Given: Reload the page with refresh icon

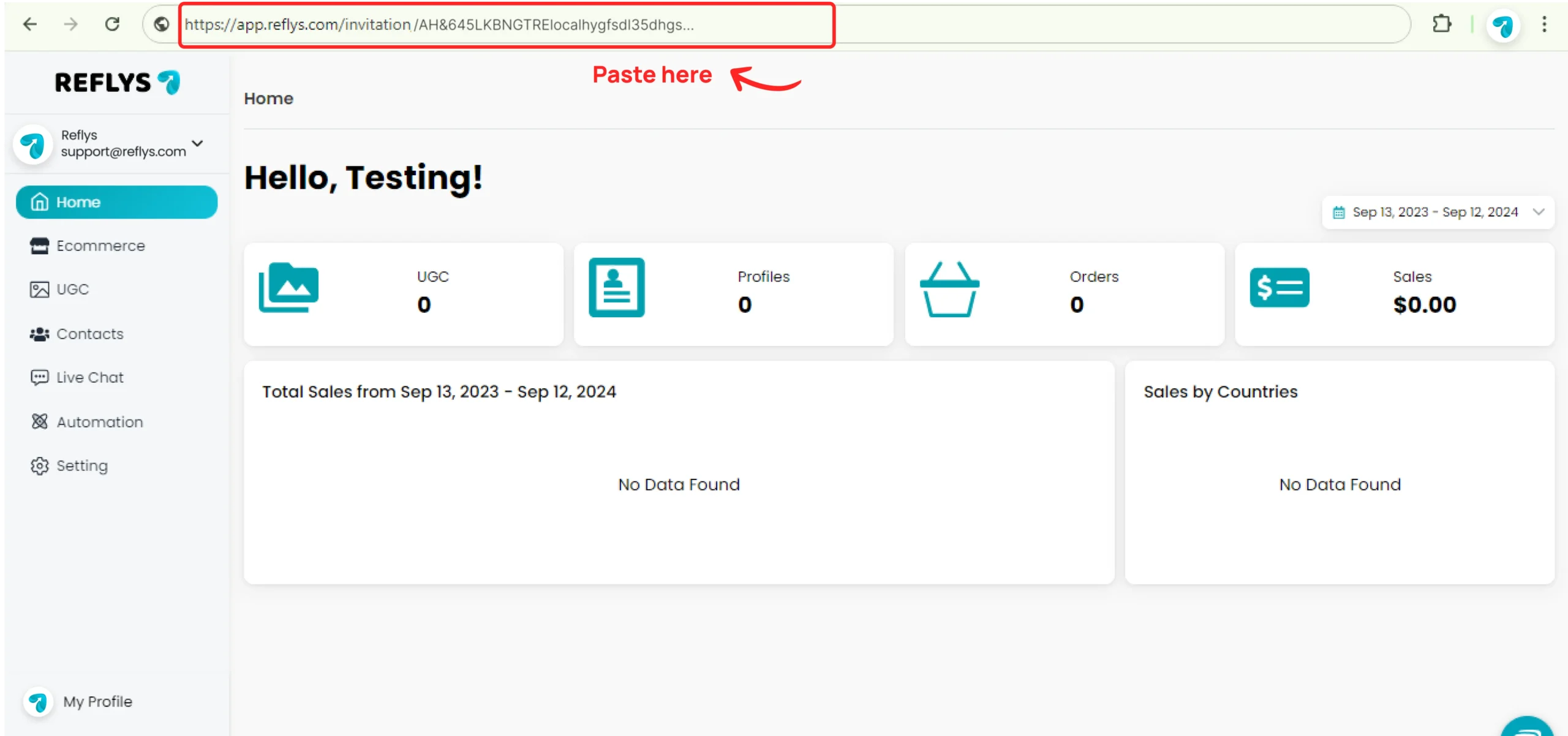Looking at the screenshot, I should 112,24.
